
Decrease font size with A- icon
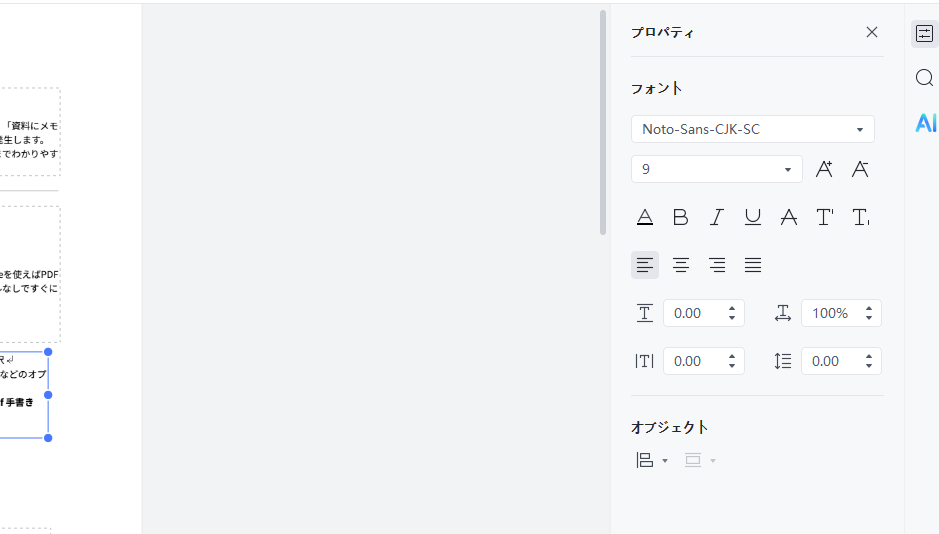point(860,169)
